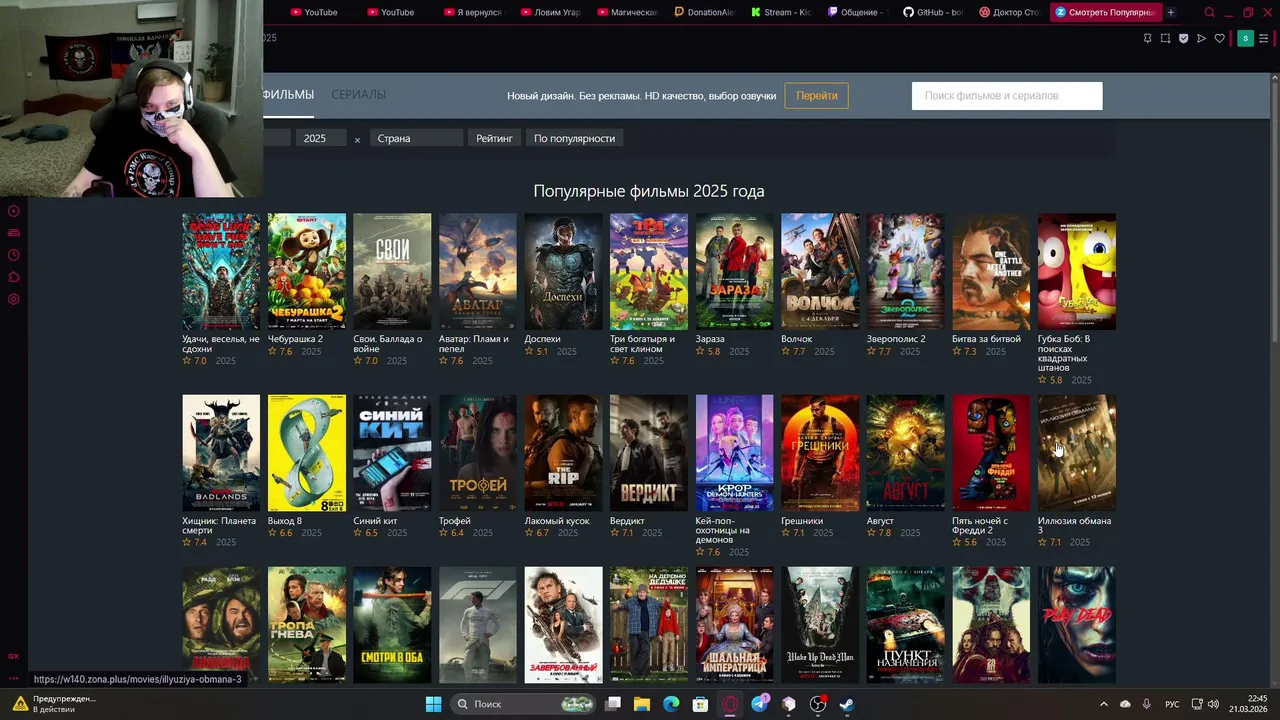Open a new tab with plus button
The width and height of the screenshot is (1280, 720).
coord(1170,12)
